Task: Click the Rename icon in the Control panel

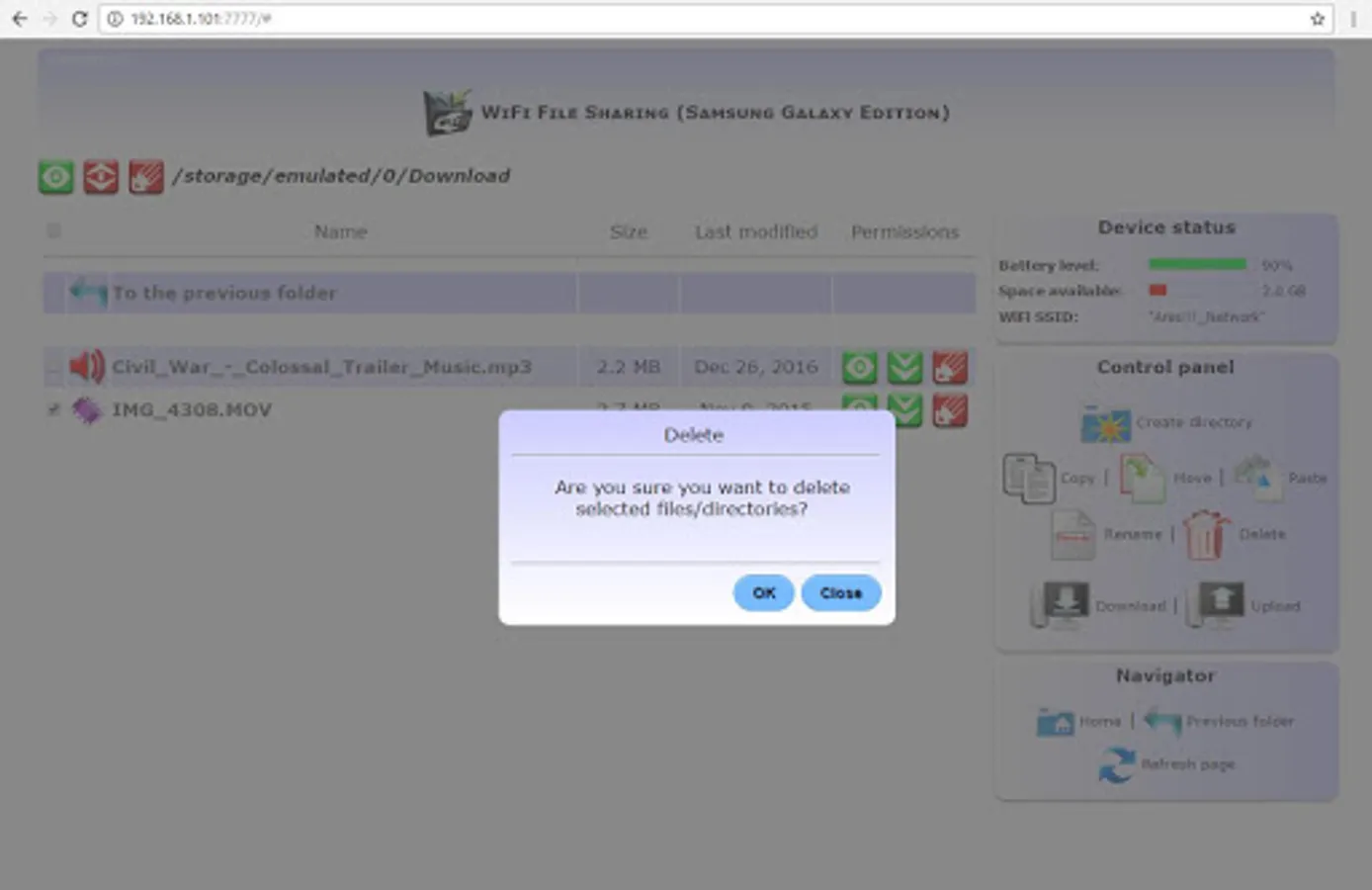Action: (x=1073, y=534)
